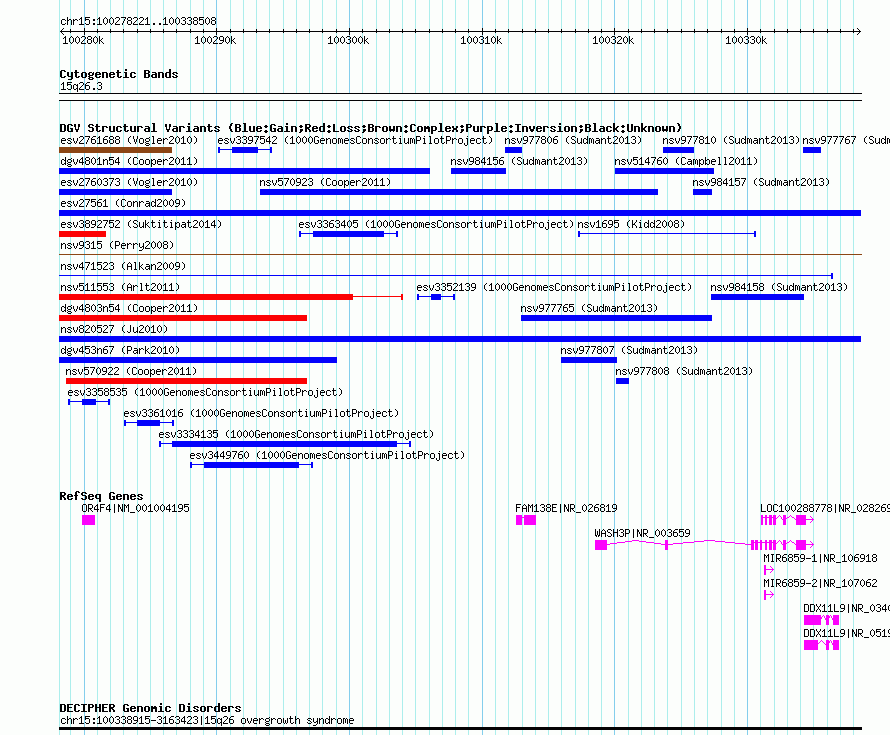Select esv27561 (Conrad2009) label

pos(123,203)
